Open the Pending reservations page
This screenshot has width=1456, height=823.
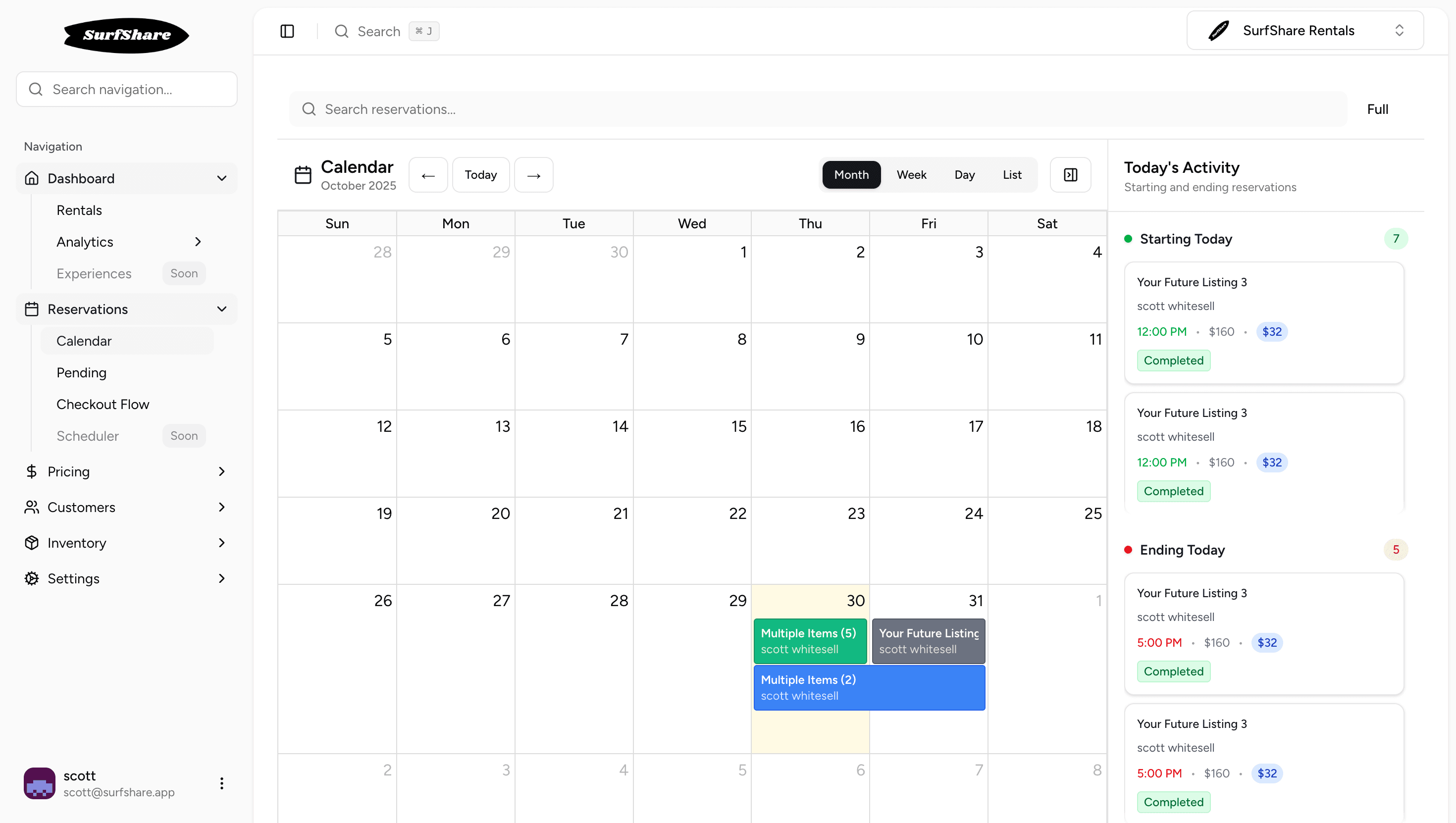[81, 372]
